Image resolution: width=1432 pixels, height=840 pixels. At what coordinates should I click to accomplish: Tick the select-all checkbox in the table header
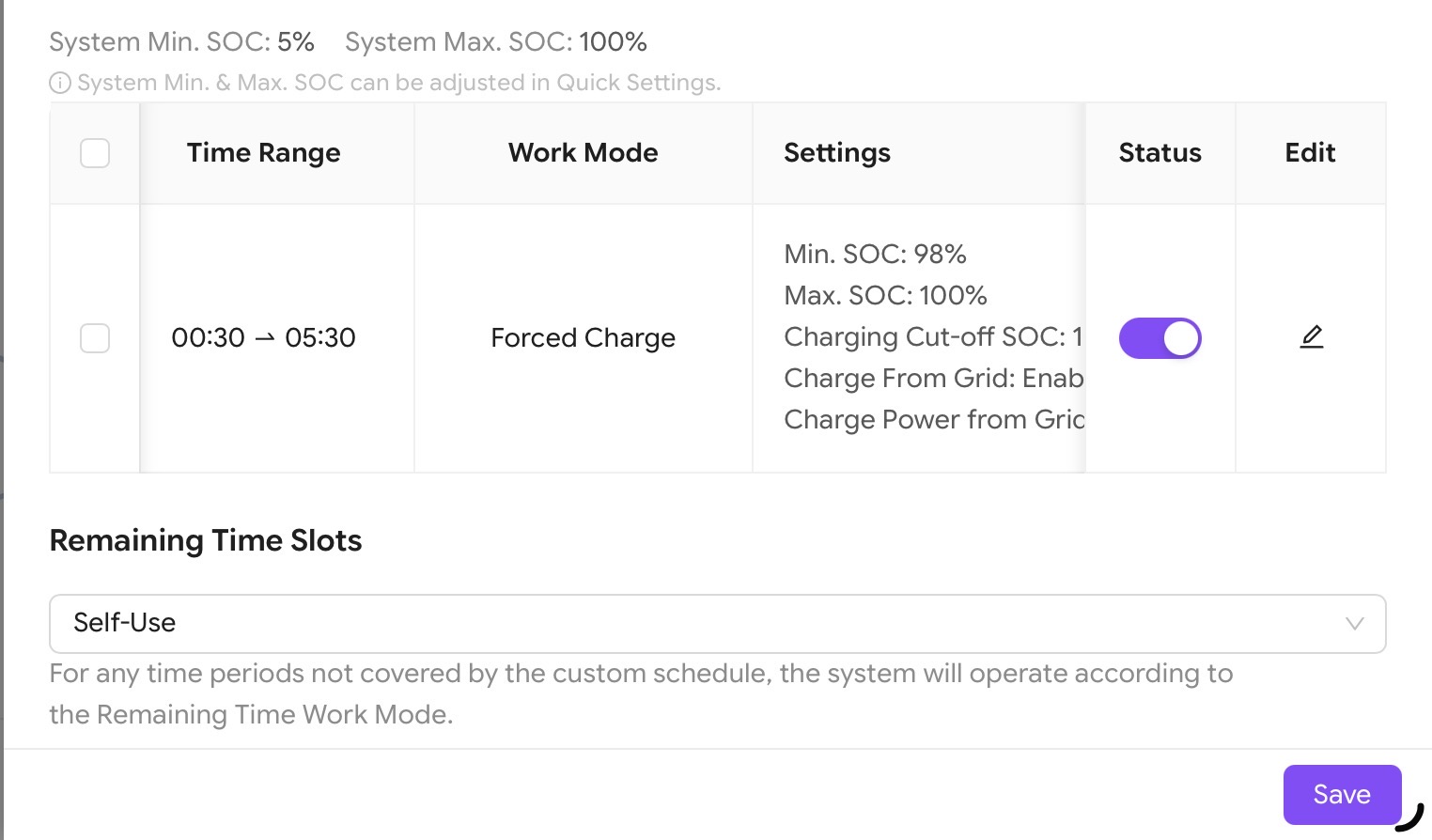(x=95, y=153)
